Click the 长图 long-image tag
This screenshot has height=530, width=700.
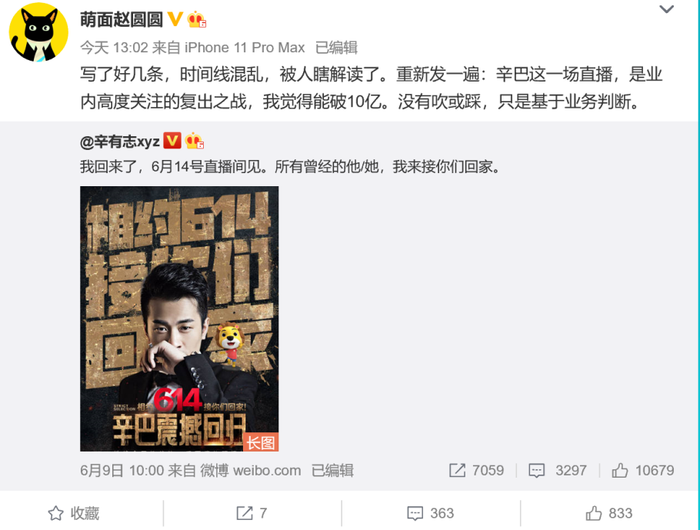coord(261,442)
